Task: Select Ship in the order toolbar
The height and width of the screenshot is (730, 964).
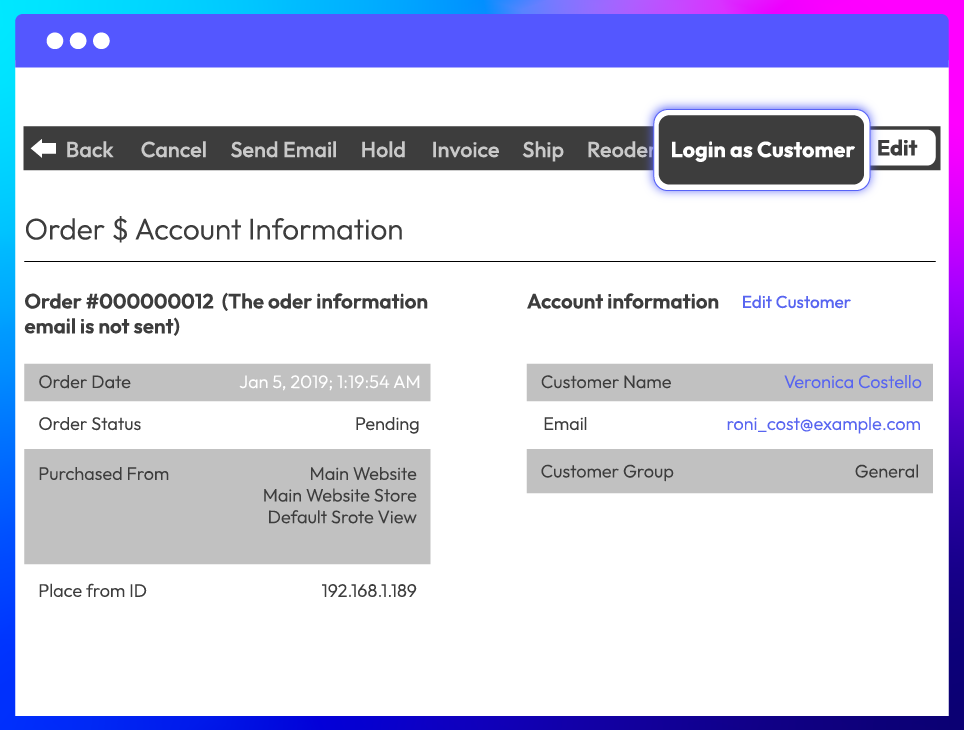Action: coord(543,150)
